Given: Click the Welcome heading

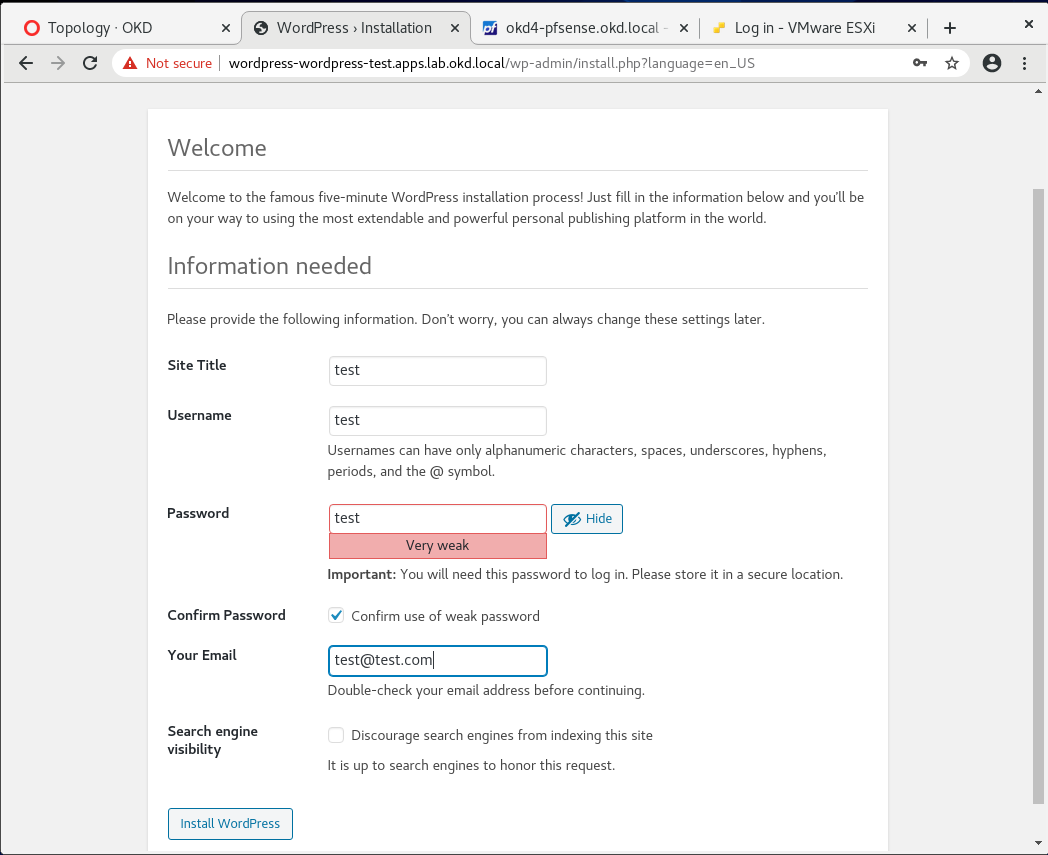Looking at the screenshot, I should pyautogui.click(x=217, y=148).
